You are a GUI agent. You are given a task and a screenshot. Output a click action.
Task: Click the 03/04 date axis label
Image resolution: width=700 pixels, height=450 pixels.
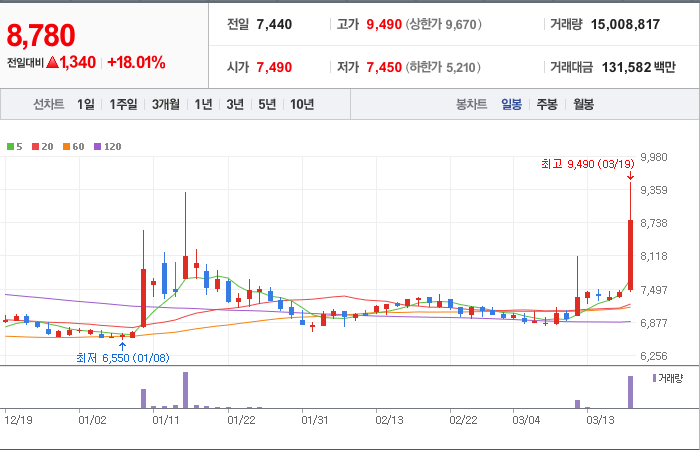click(527, 420)
